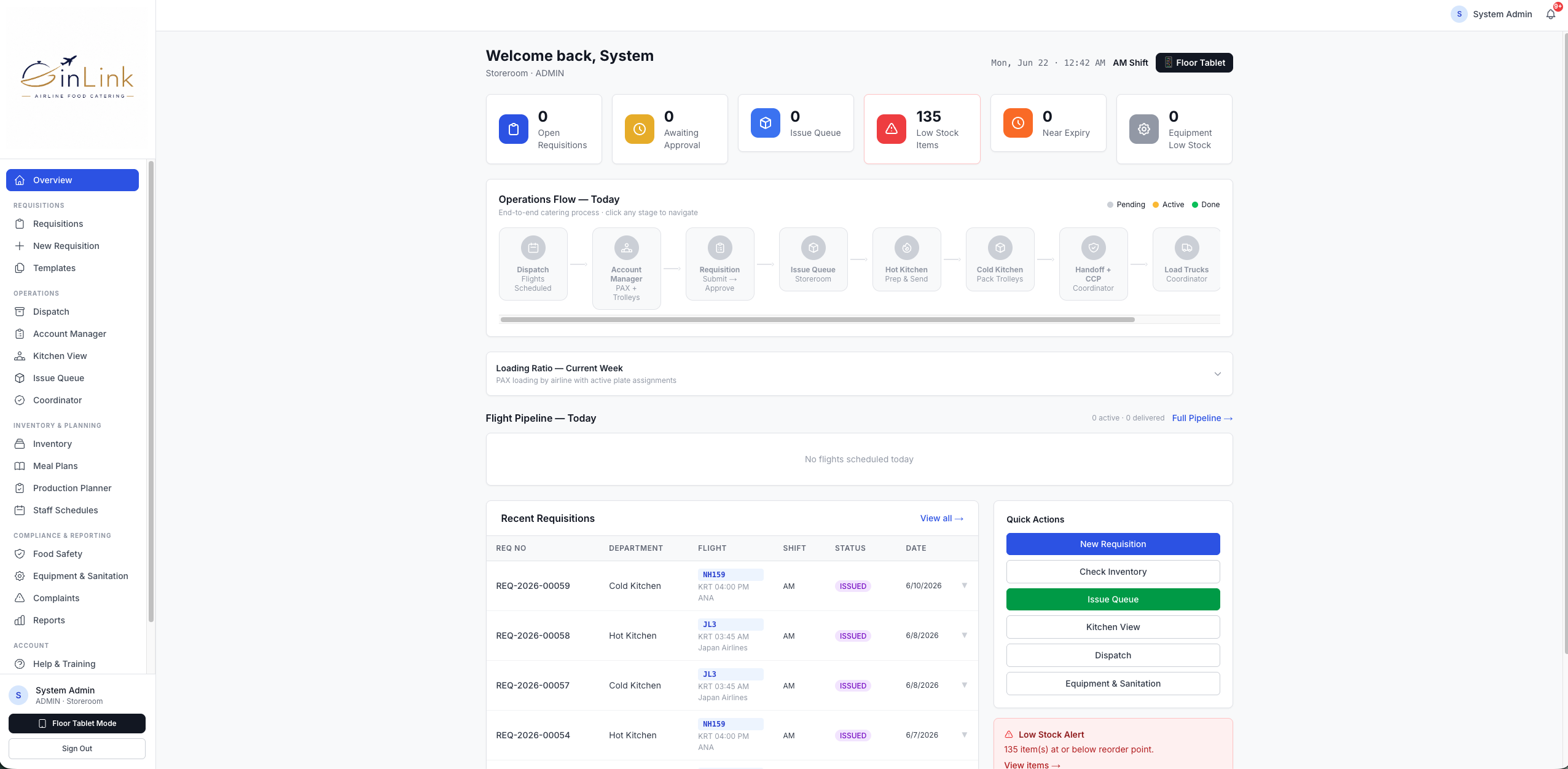Open Account Manager PAX + Trolleys stage
1568x769 pixels.
coord(626,268)
